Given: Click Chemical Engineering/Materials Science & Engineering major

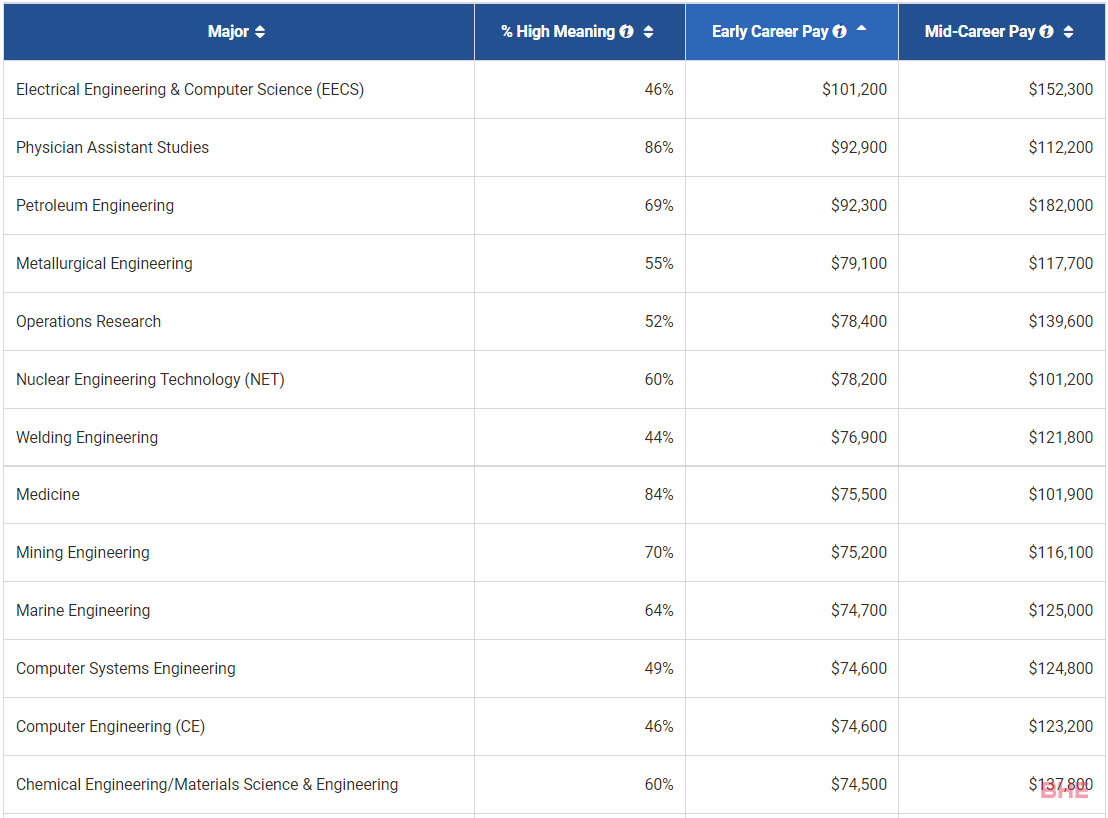Looking at the screenshot, I should [207, 784].
